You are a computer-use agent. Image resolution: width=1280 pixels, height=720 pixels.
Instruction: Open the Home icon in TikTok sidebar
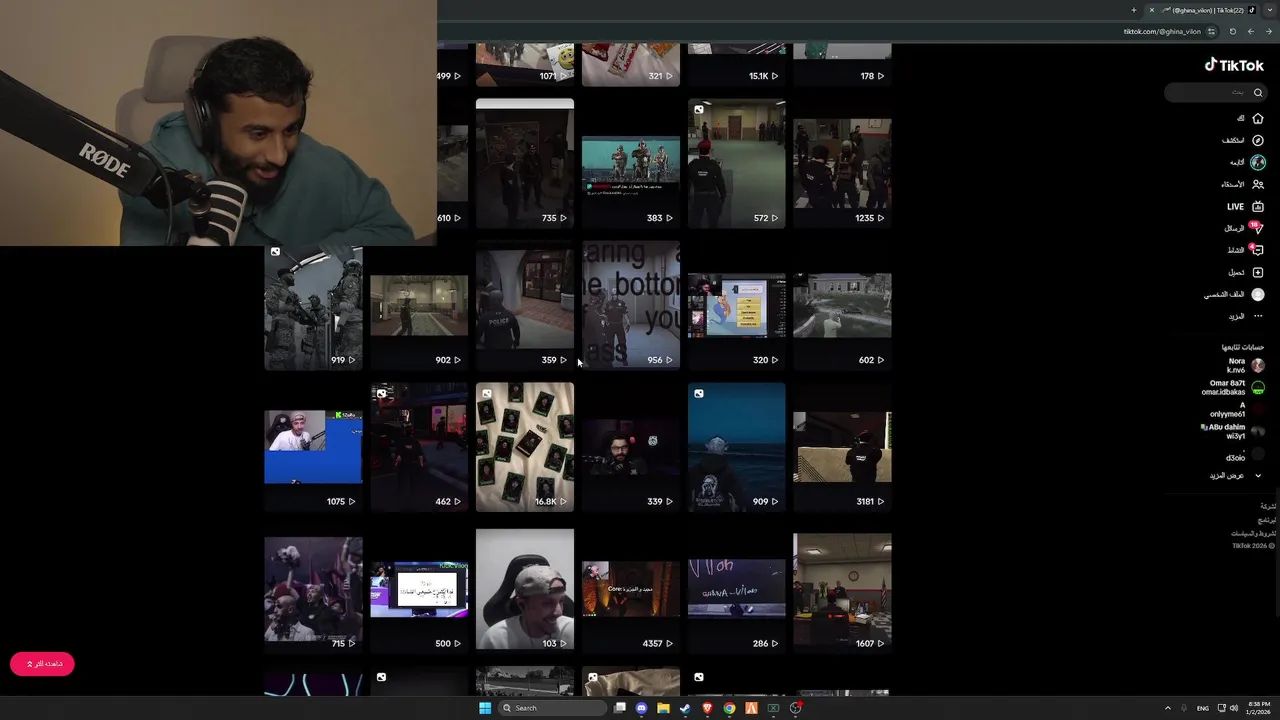pyautogui.click(x=1258, y=118)
